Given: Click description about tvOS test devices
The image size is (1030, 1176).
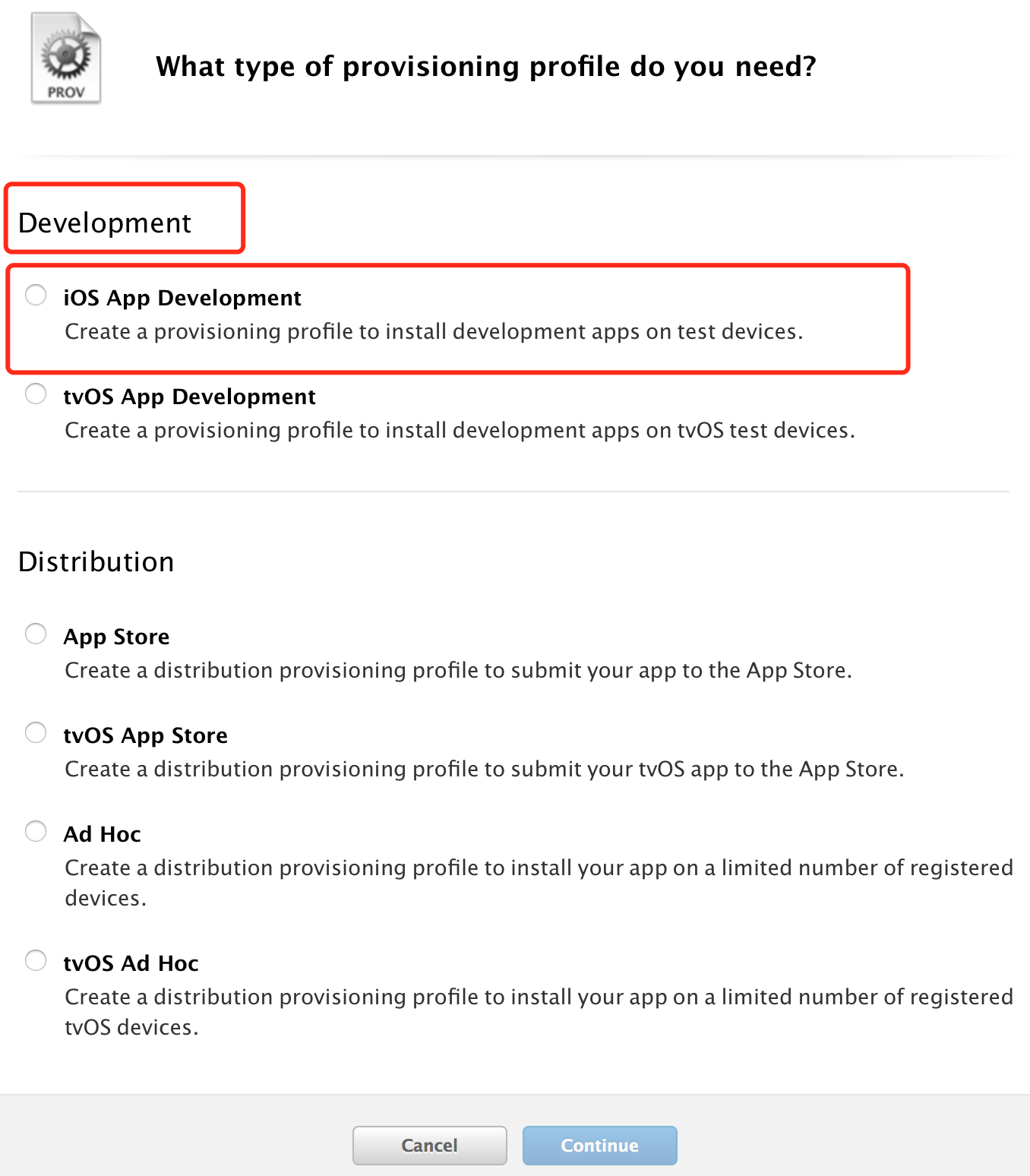Looking at the screenshot, I should (460, 431).
